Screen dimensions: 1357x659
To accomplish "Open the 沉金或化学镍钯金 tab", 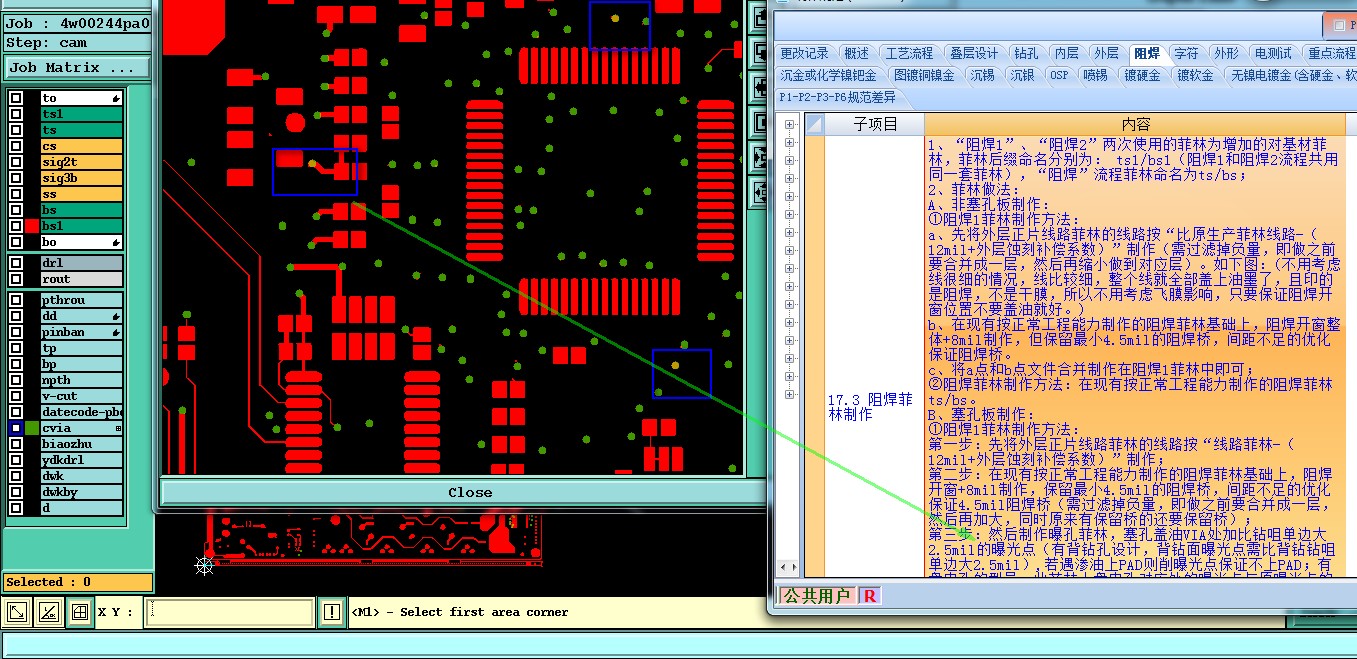I will [828, 75].
